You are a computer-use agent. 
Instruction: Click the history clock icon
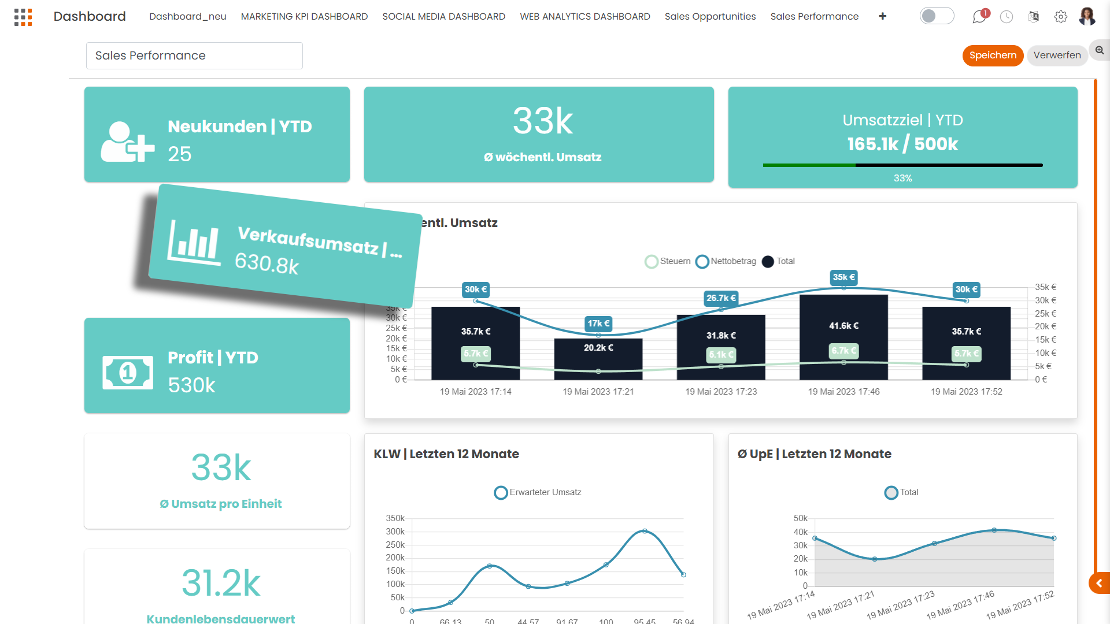(x=1007, y=16)
